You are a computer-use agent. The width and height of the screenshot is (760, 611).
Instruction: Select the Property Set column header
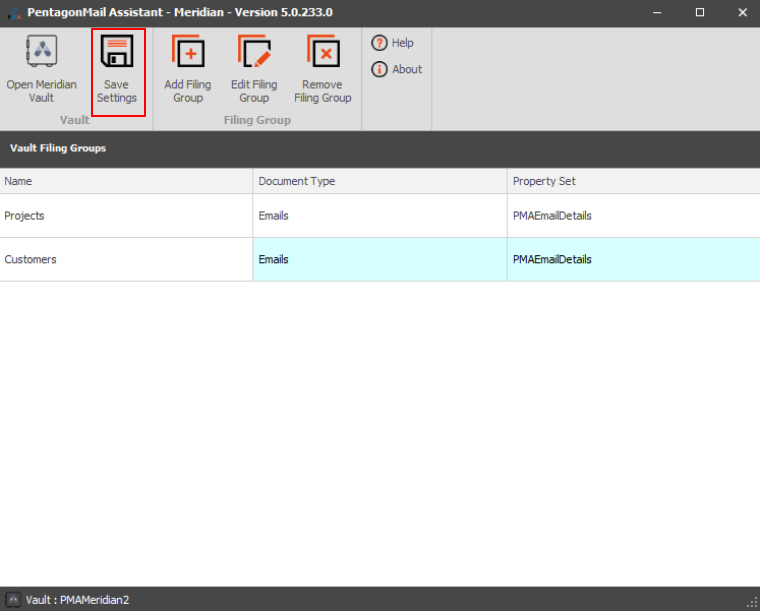[634, 181]
